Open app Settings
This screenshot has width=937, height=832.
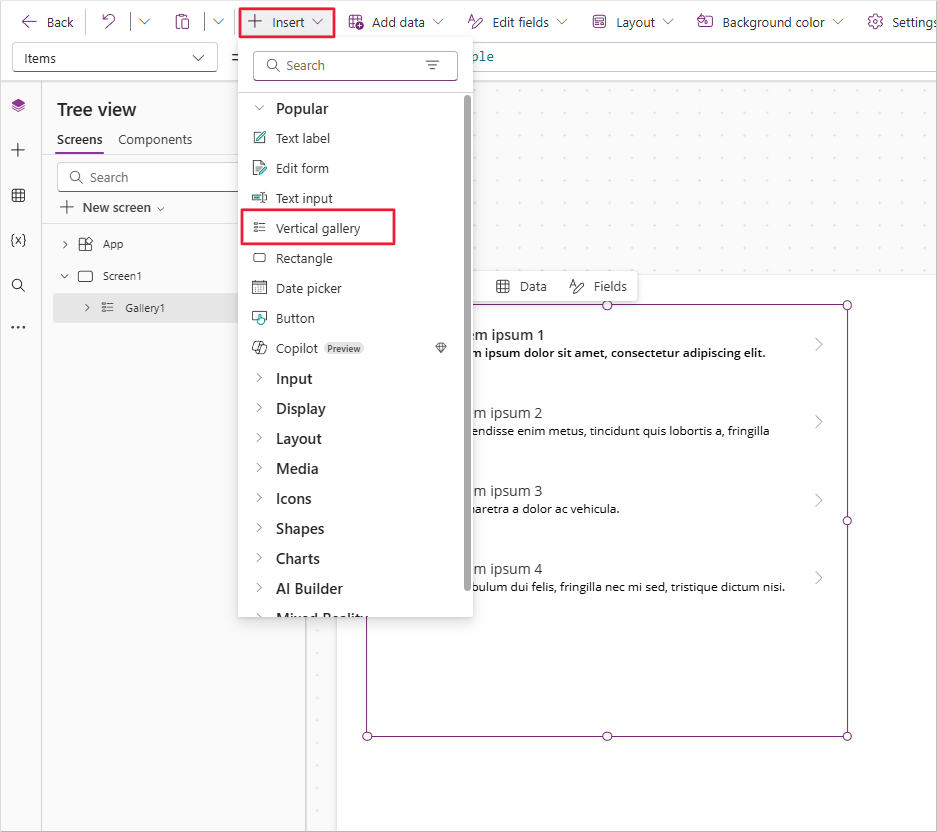point(912,21)
